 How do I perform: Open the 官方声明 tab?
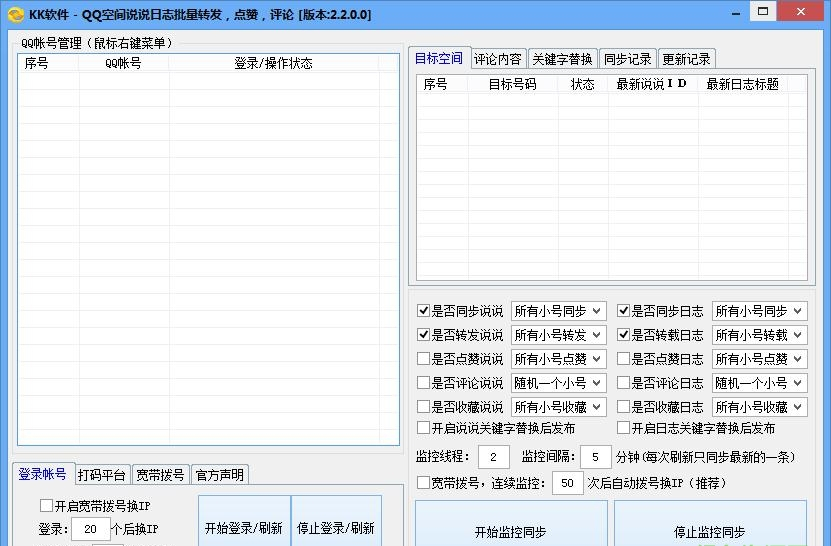[219, 474]
